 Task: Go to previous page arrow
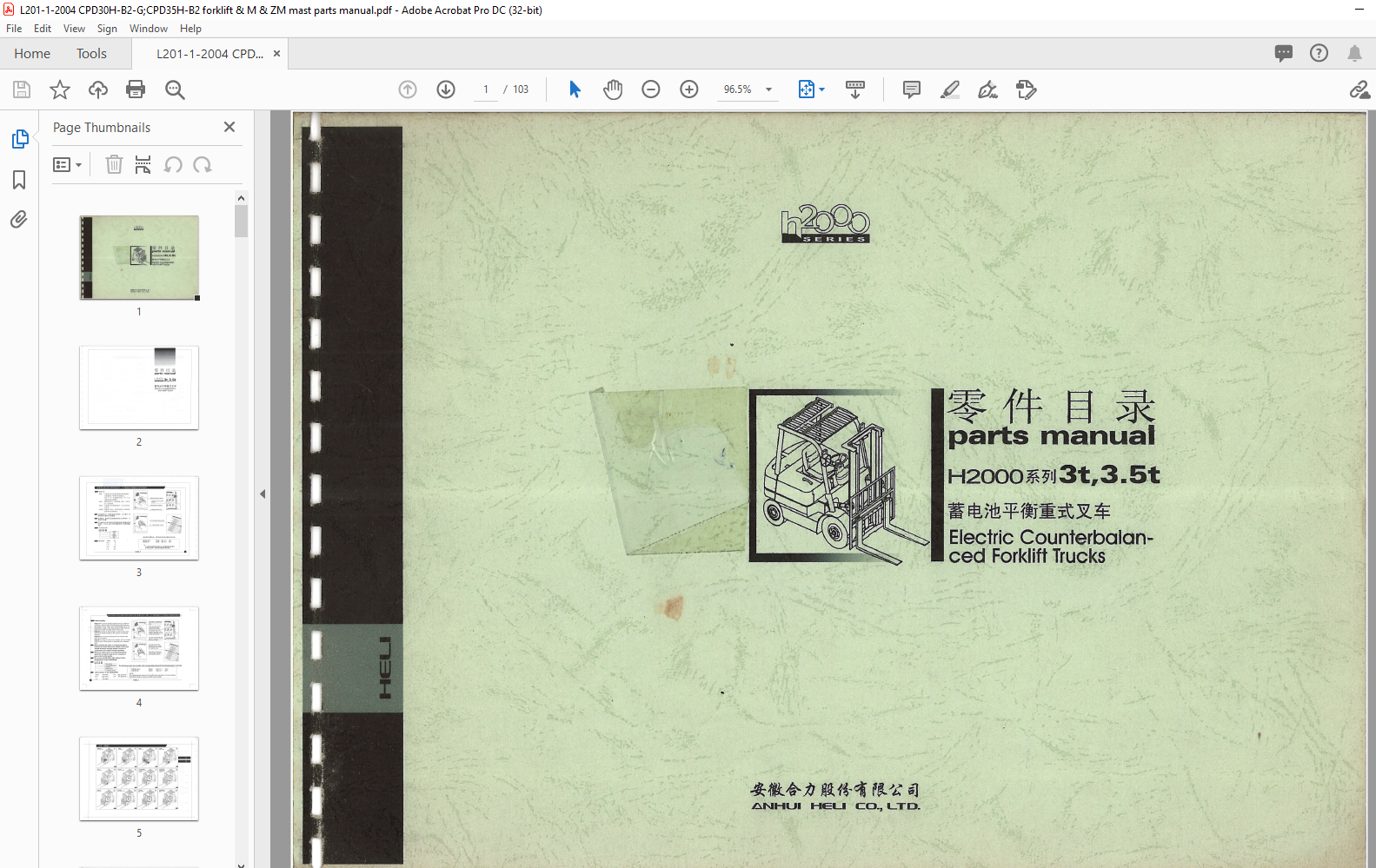tap(408, 89)
